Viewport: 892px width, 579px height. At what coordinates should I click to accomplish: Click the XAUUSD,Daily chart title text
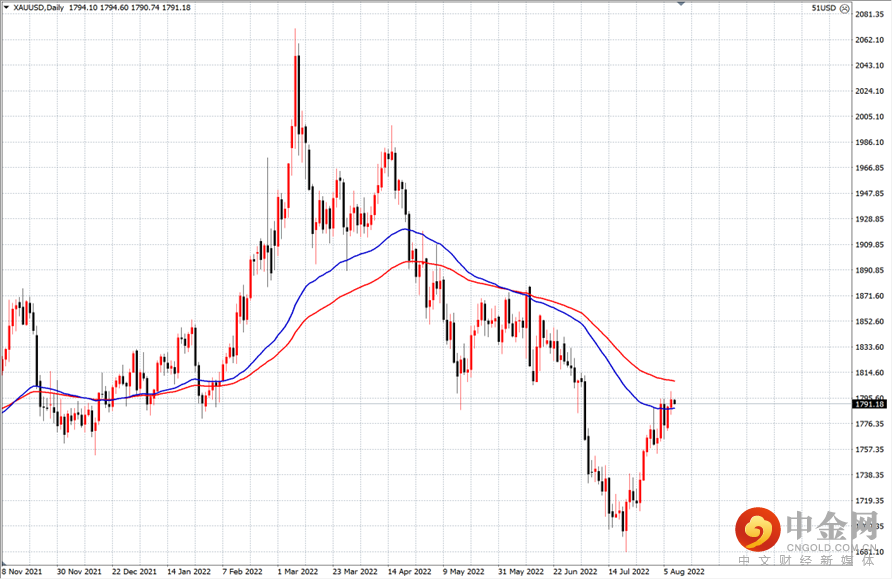(x=39, y=8)
